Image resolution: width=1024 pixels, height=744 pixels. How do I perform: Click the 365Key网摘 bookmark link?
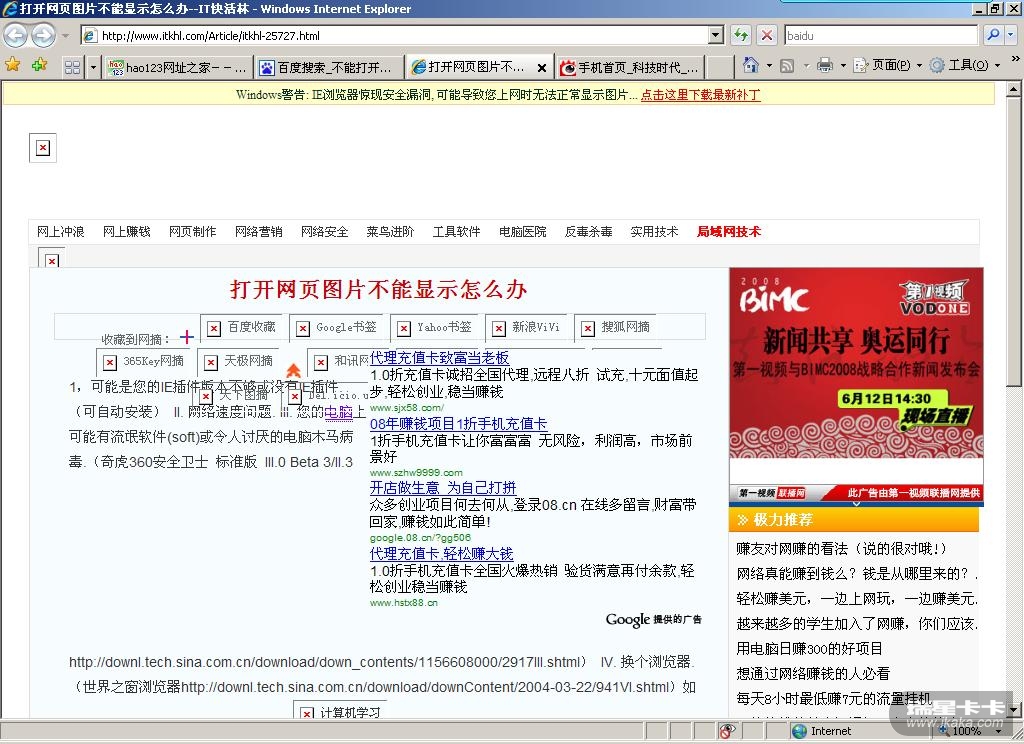(153, 361)
